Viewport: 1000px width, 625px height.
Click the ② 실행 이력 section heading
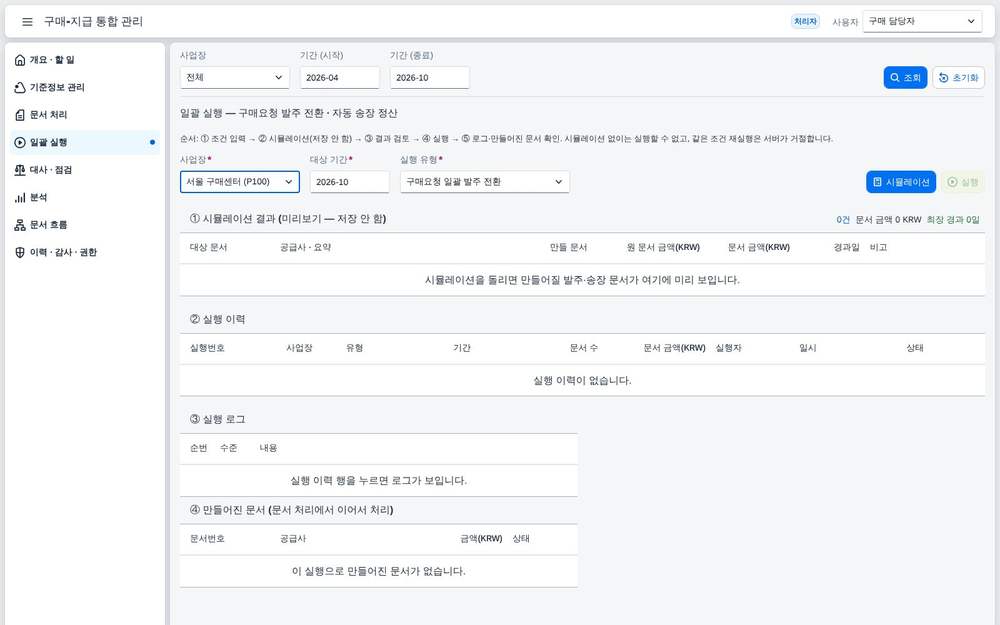tap(217, 320)
